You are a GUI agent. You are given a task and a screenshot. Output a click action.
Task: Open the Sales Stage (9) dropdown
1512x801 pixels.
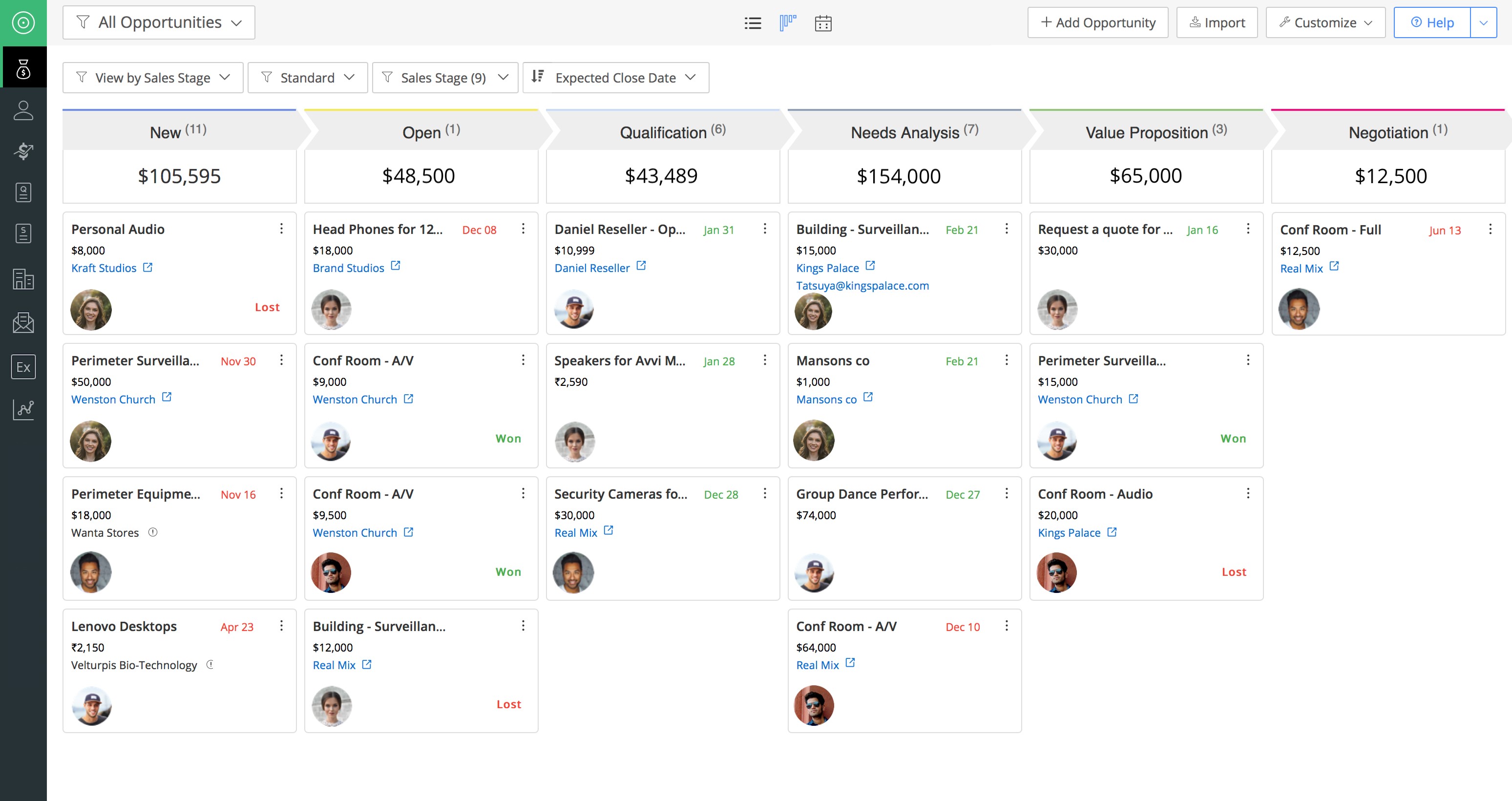[444, 77]
